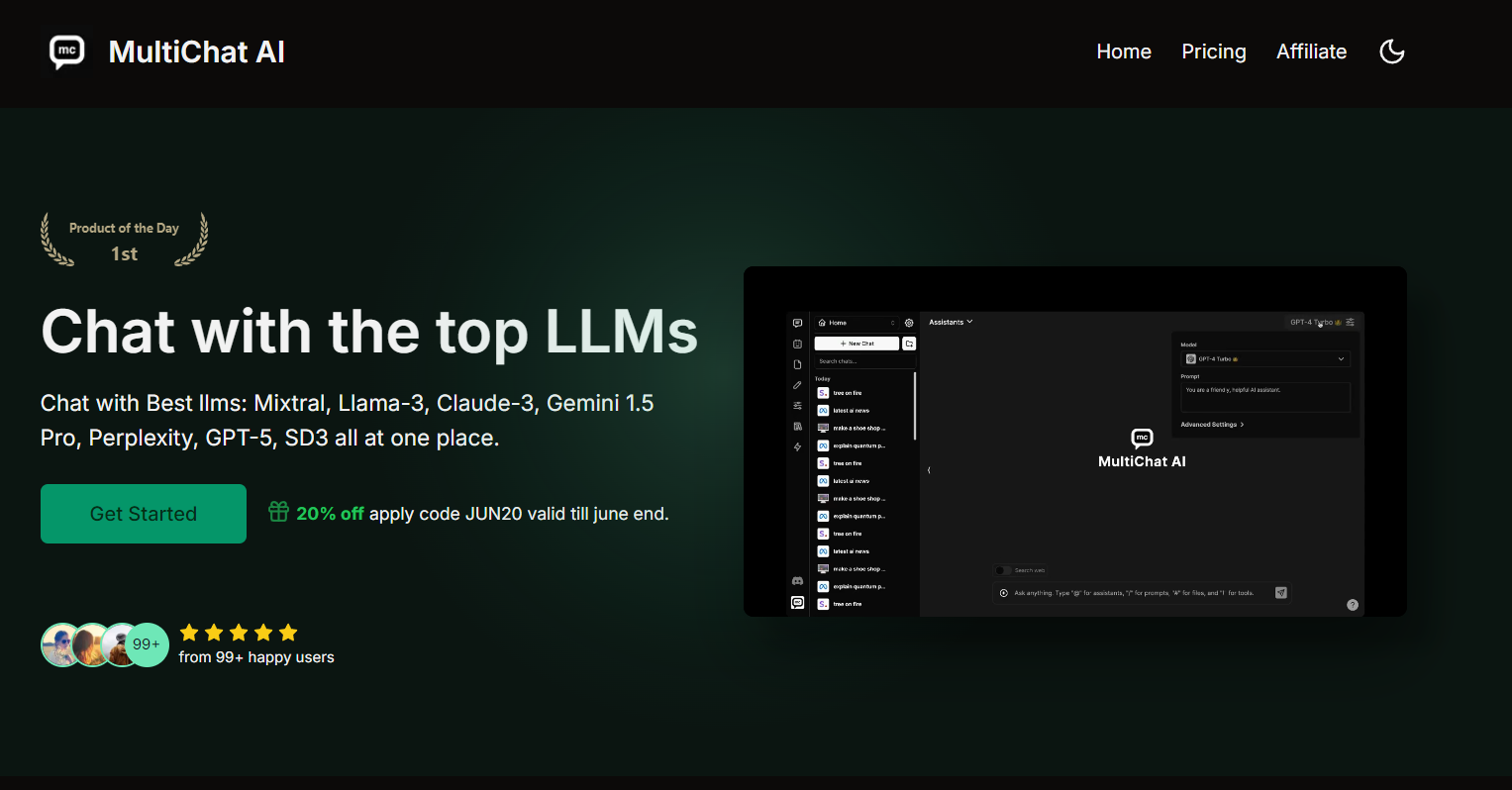Expand Advanced Settings
The width and height of the screenshot is (1512, 790).
pos(1212,425)
